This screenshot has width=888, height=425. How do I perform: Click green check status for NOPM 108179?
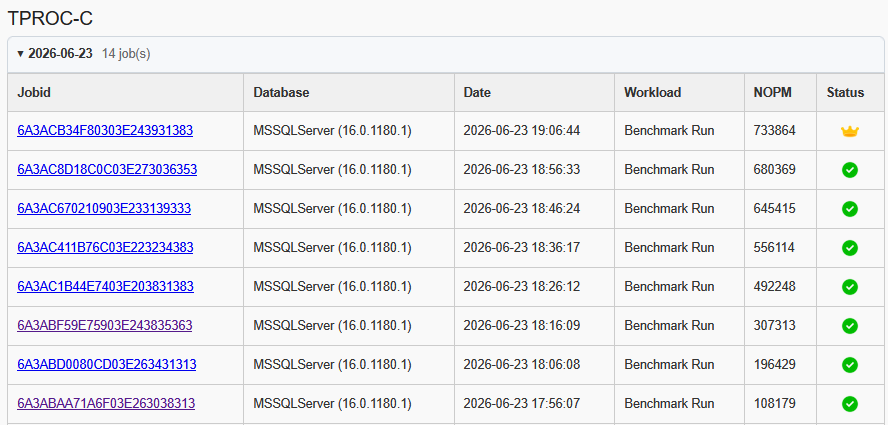[849, 404]
